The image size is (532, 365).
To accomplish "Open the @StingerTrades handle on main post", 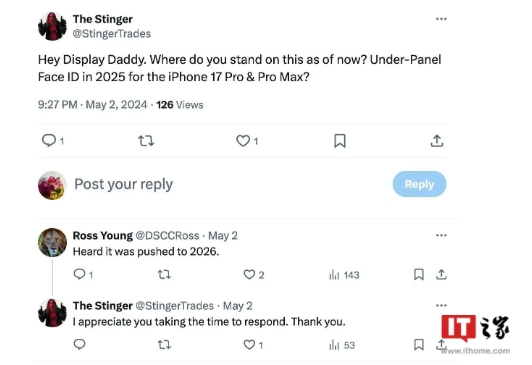I will [x=112, y=34].
